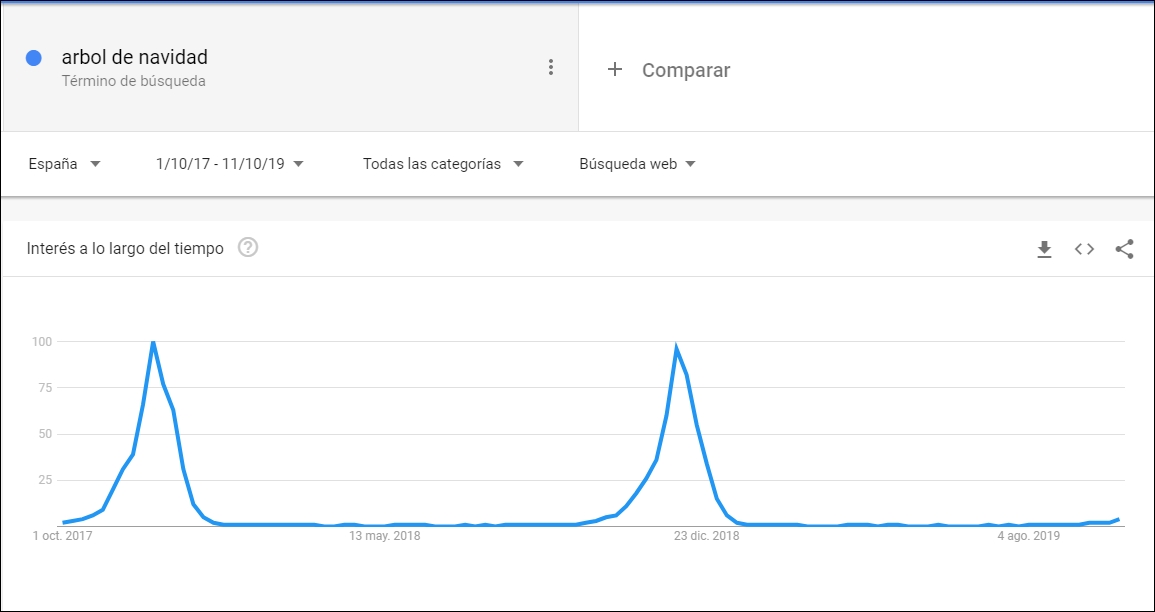Click the download arrow above the chart

coord(1044,249)
